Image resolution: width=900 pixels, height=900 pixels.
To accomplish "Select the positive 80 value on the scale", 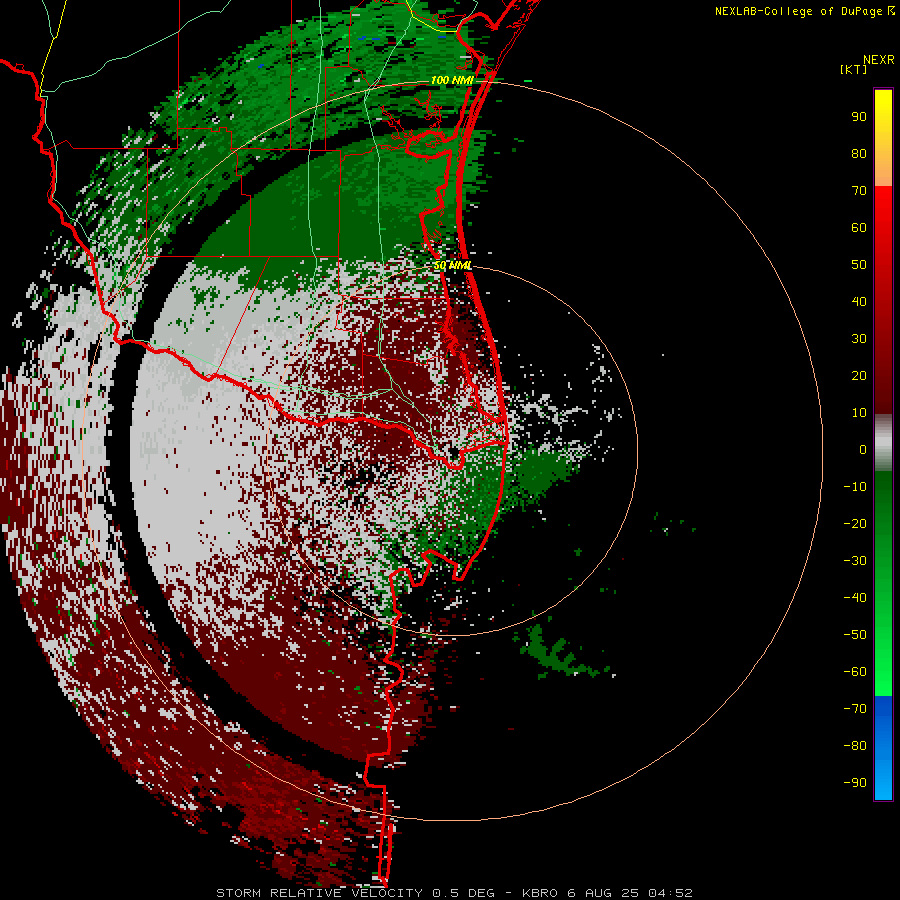I will pos(859,154).
